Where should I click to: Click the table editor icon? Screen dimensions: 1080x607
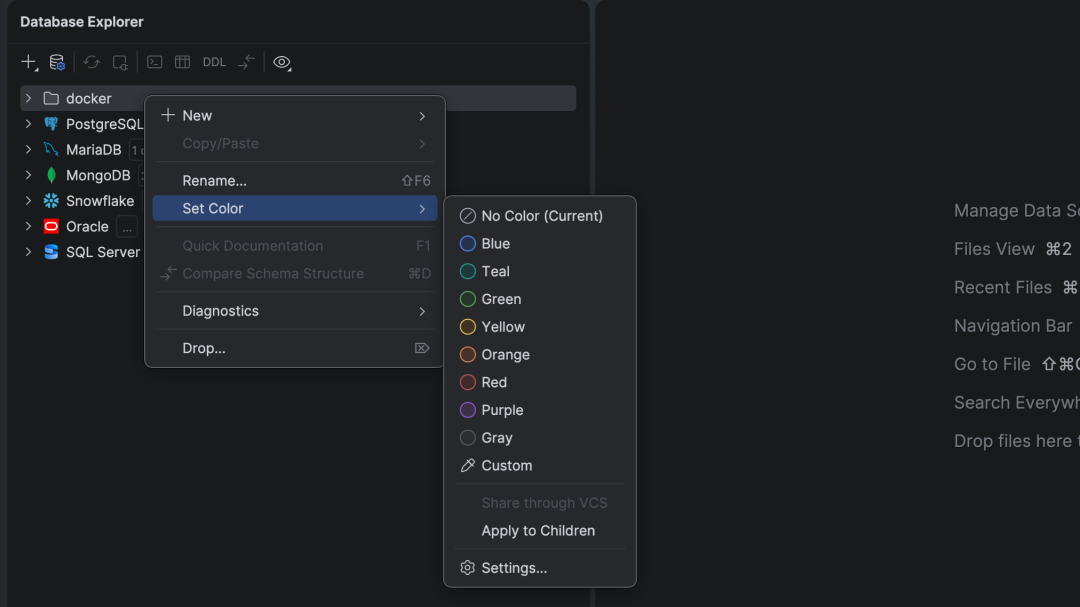coord(183,62)
